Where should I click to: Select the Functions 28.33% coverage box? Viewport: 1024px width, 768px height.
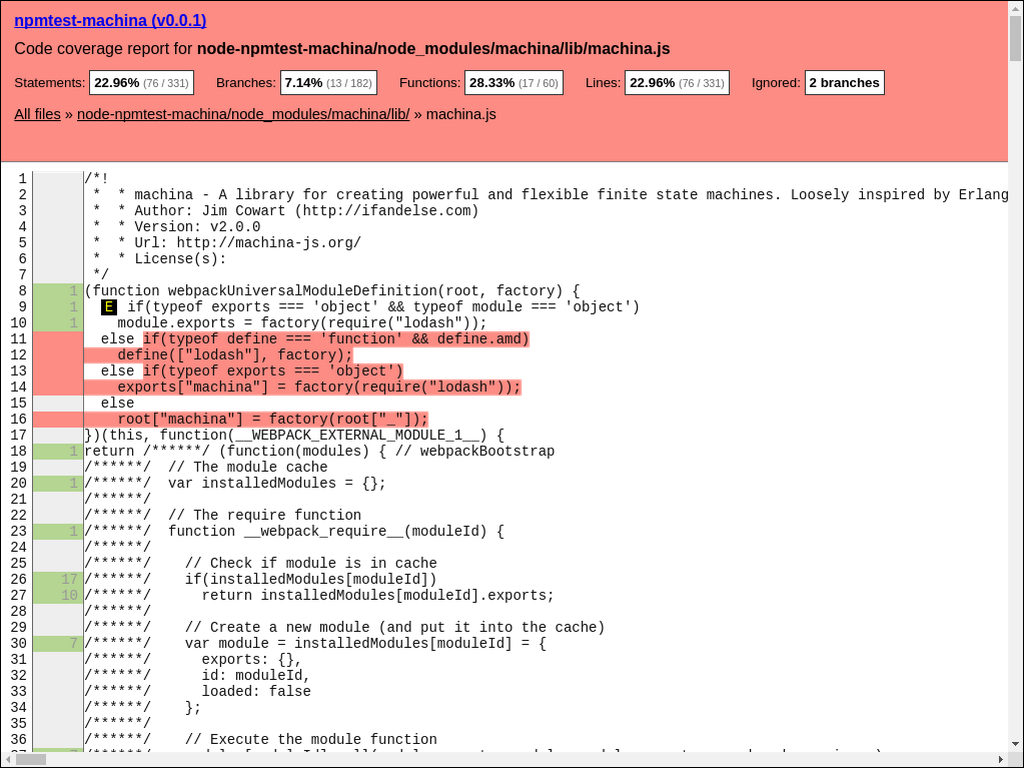[514, 83]
